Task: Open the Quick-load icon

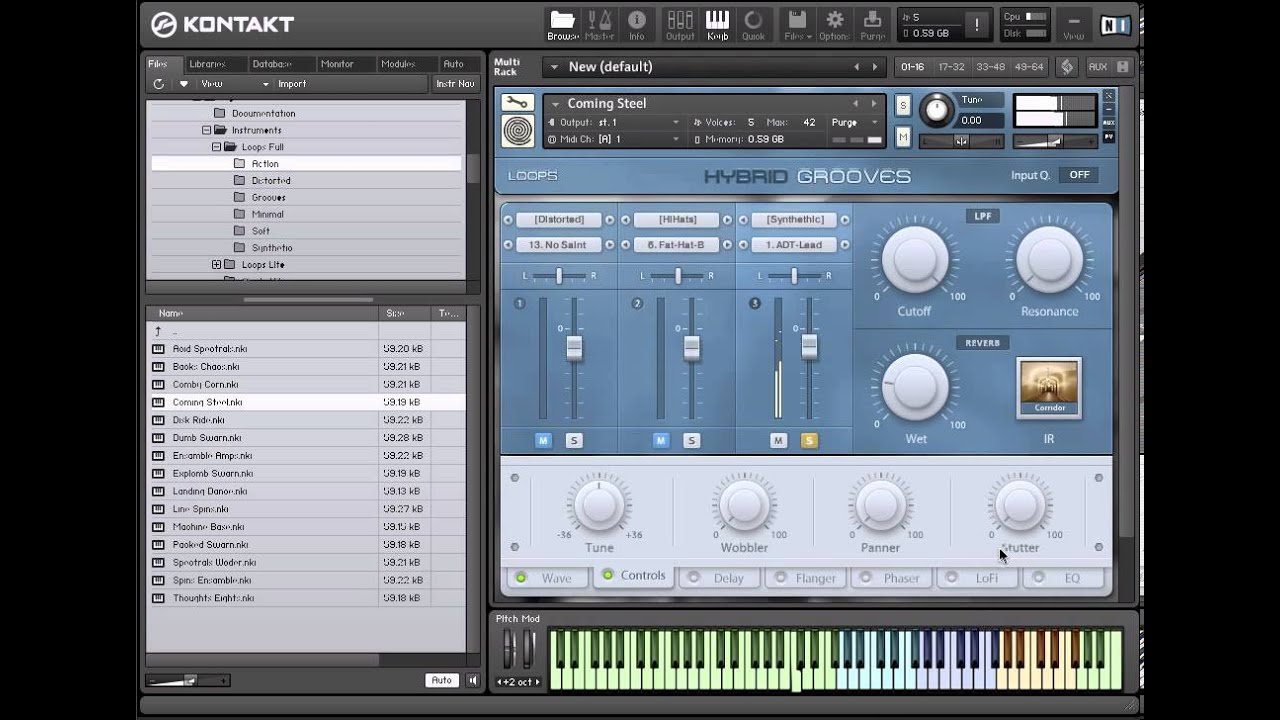Action: click(x=753, y=24)
